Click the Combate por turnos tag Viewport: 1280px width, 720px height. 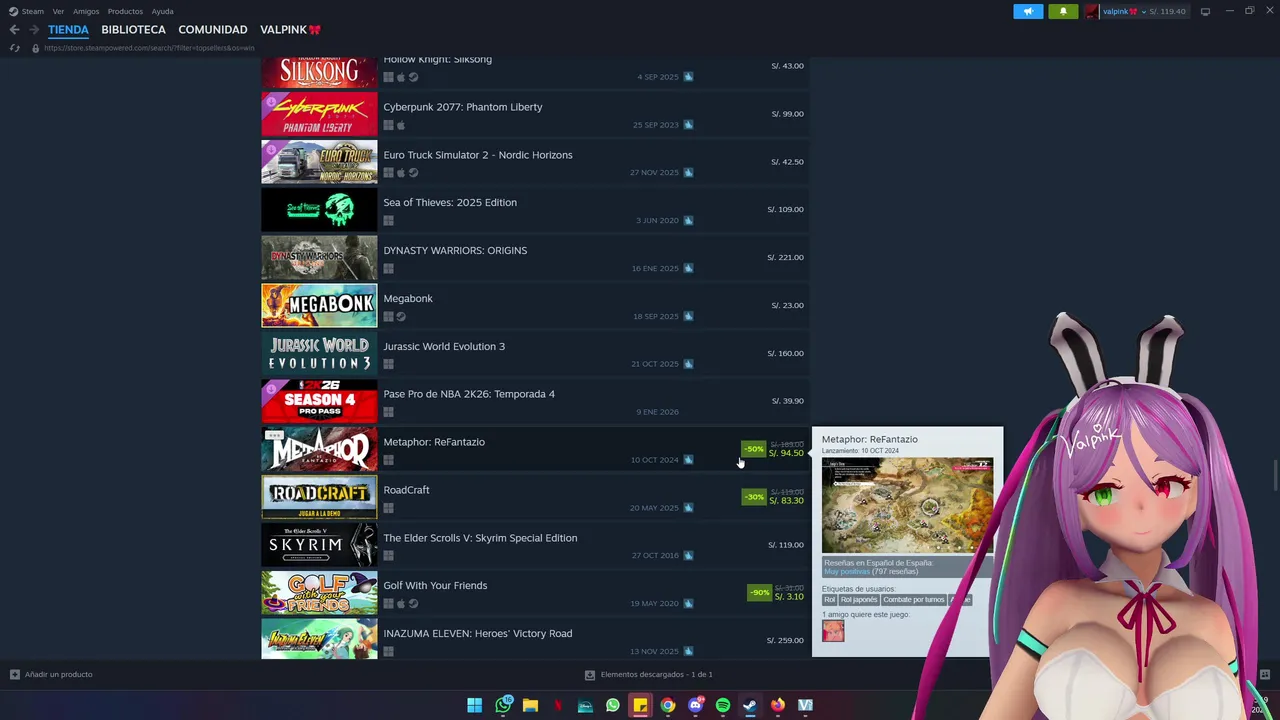(913, 600)
